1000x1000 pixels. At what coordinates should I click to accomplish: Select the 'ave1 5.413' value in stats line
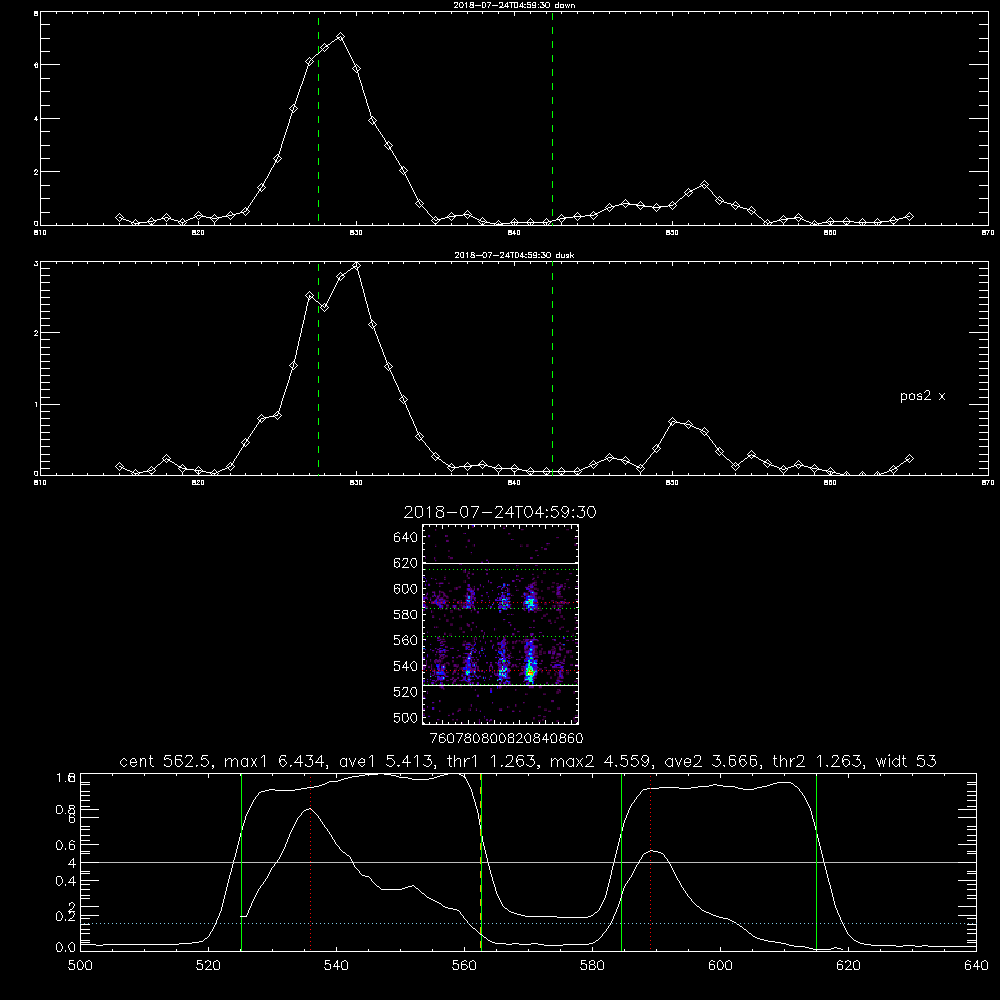[x=385, y=761]
